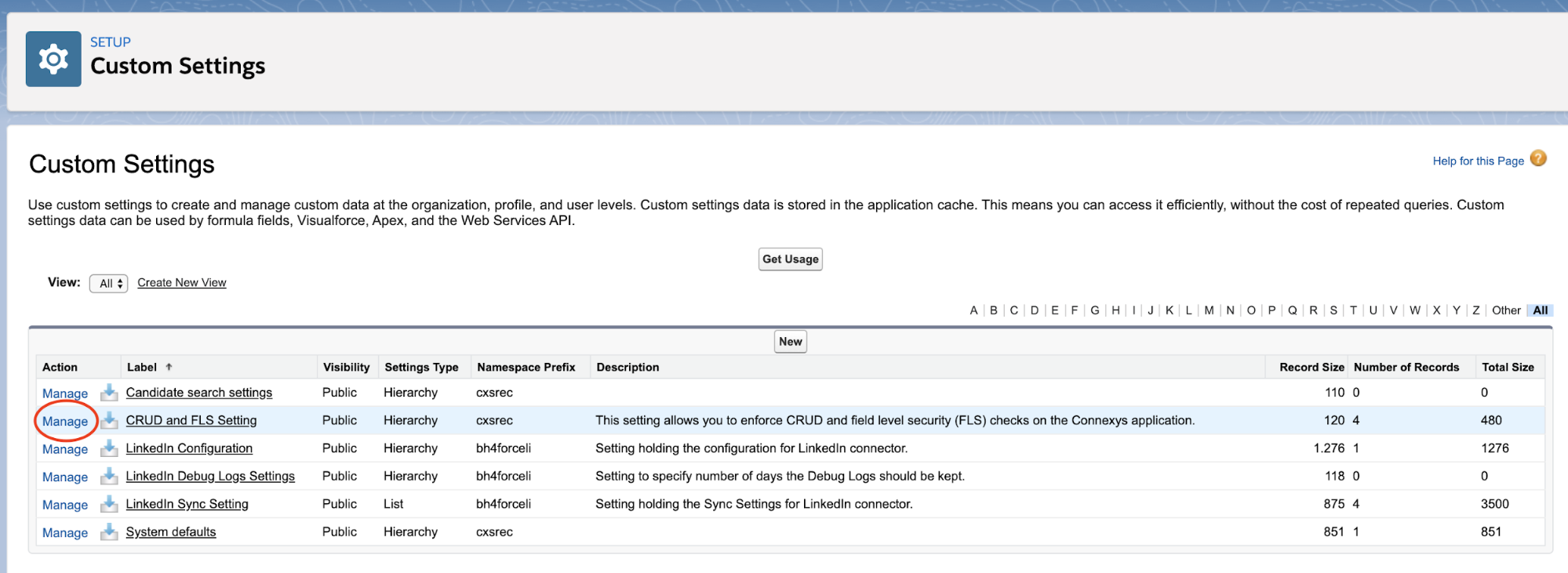This screenshot has width=1568, height=573.
Task: Click the Visibility column header
Action: pyautogui.click(x=346, y=367)
